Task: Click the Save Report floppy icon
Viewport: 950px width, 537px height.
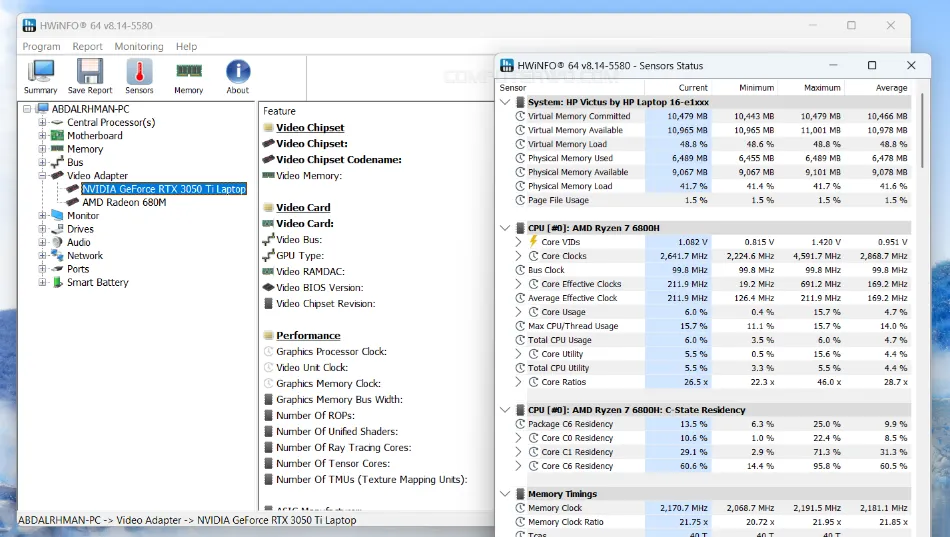Action: click(90, 76)
